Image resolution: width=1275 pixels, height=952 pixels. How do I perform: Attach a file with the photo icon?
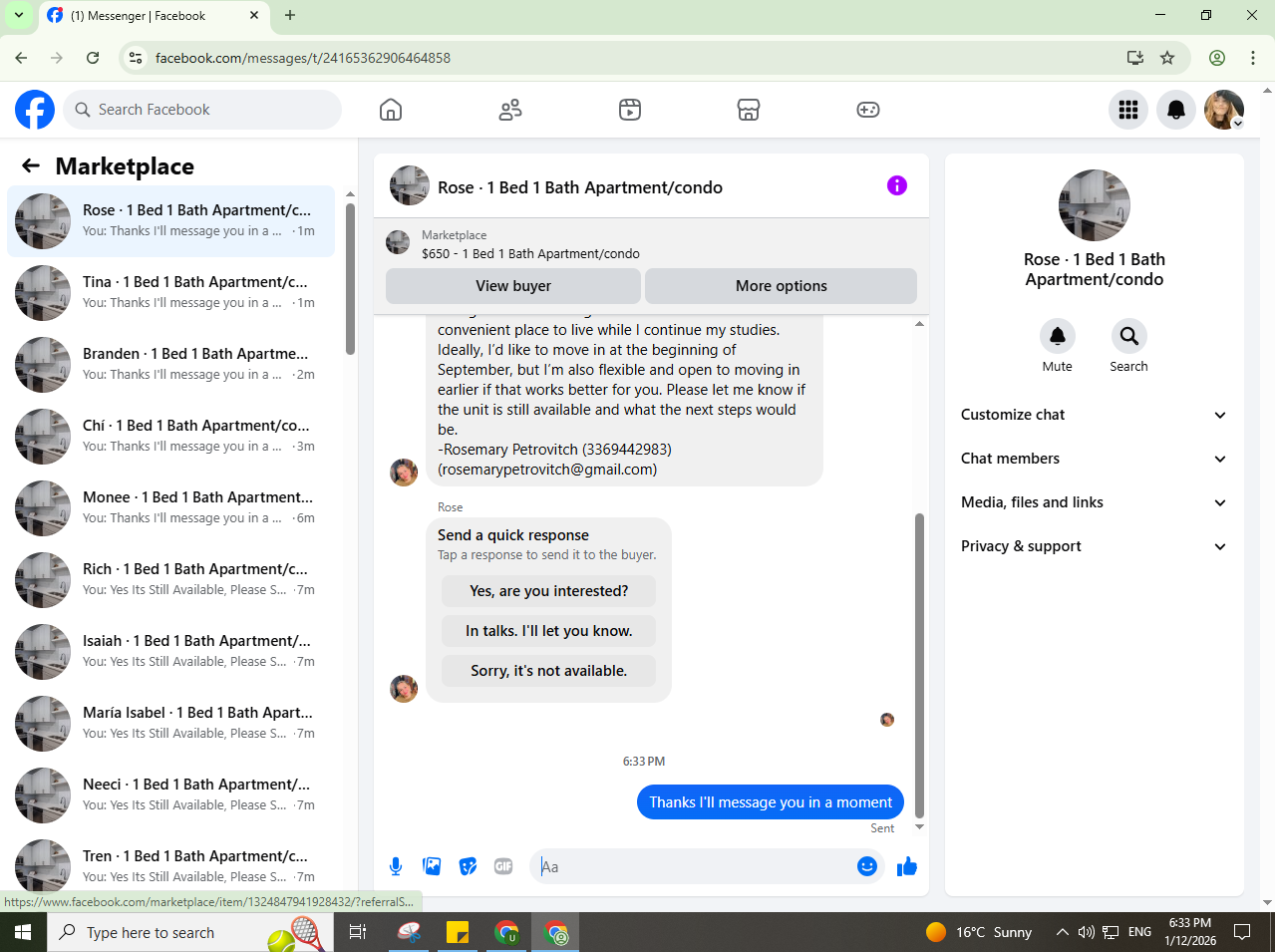click(432, 866)
